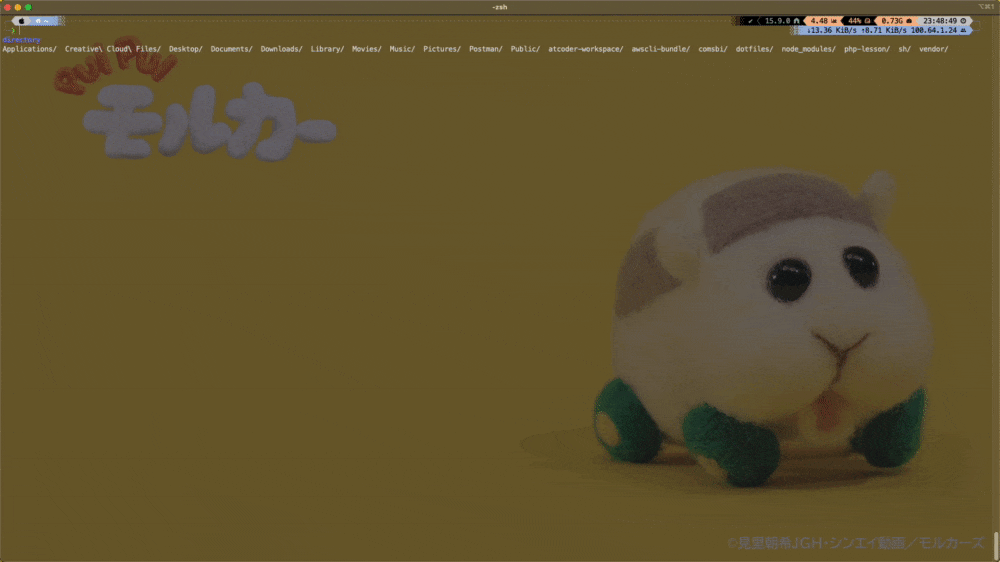Click the disk icon beside 44%

(867, 21)
